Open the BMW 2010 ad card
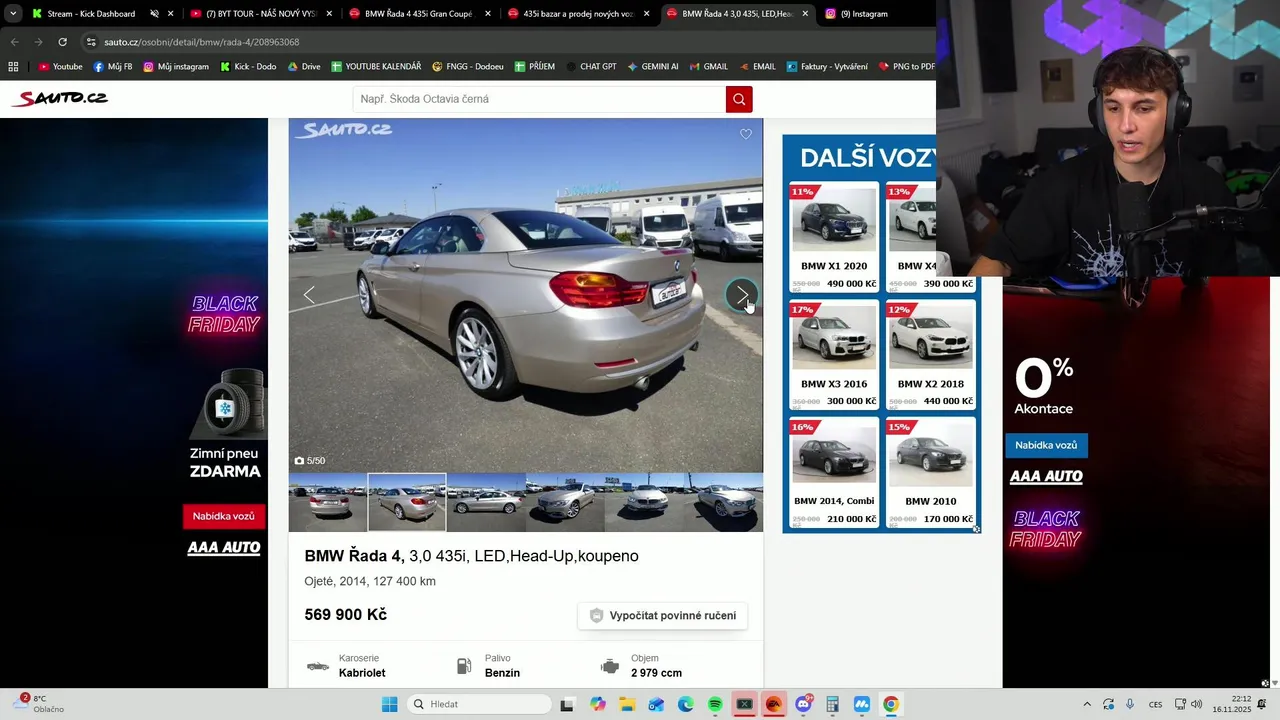 click(930, 473)
